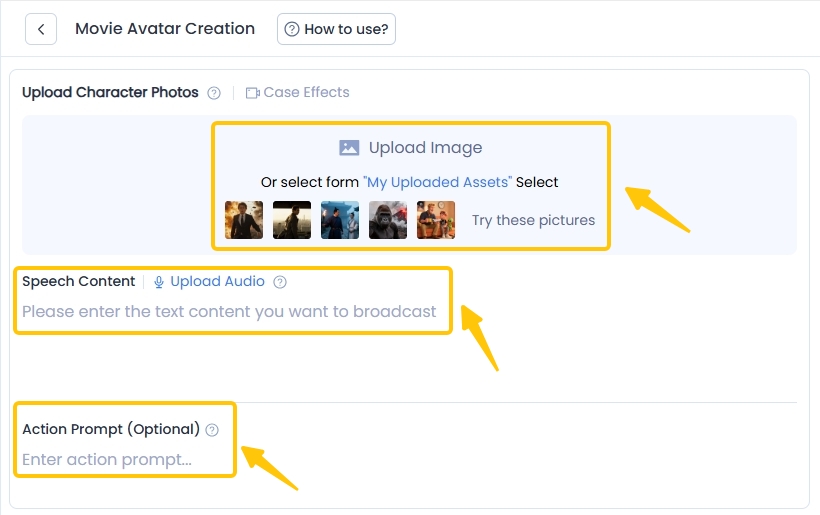Click the Upload Image text
The image size is (820, 515).
click(425, 148)
